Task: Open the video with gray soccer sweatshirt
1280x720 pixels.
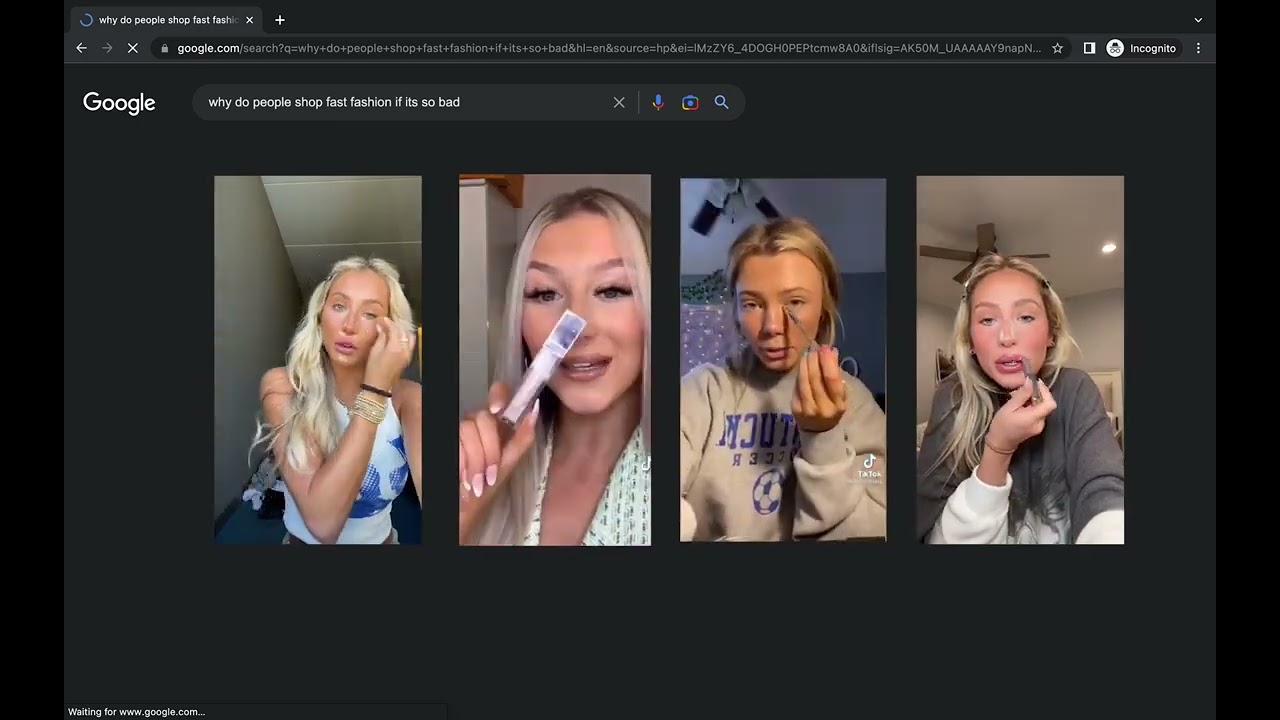Action: 783,360
